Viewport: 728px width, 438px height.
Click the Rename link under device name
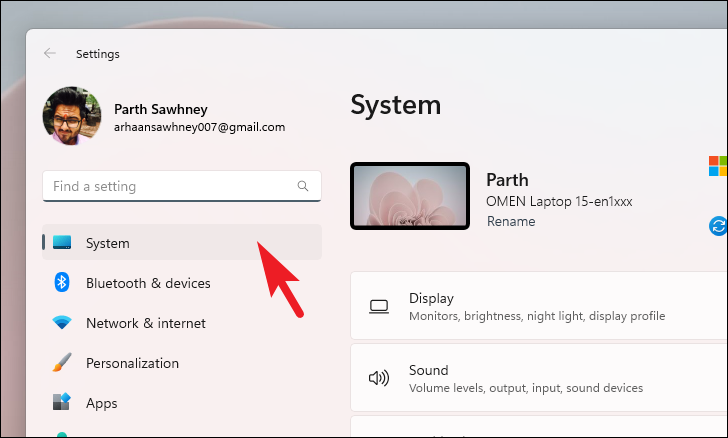[x=511, y=222]
